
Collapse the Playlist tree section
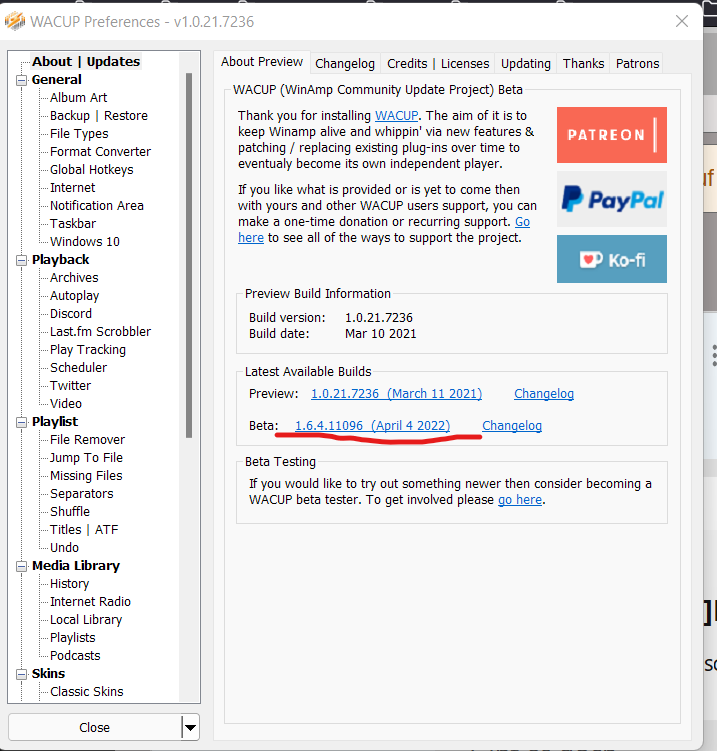(x=22, y=422)
